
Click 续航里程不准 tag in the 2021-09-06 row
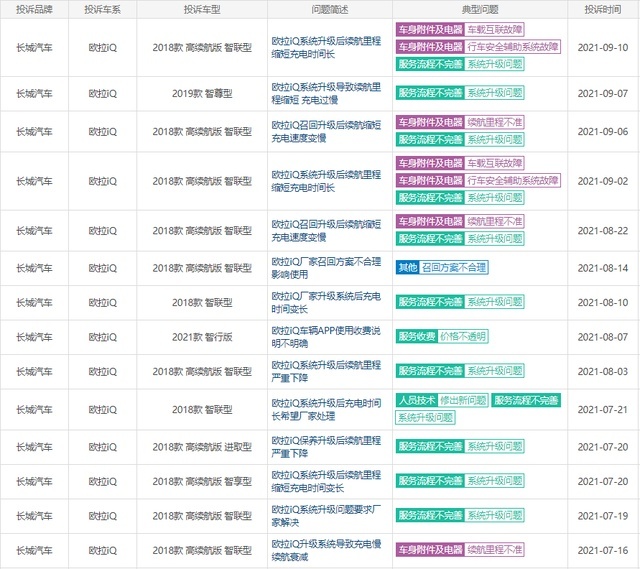click(x=494, y=122)
